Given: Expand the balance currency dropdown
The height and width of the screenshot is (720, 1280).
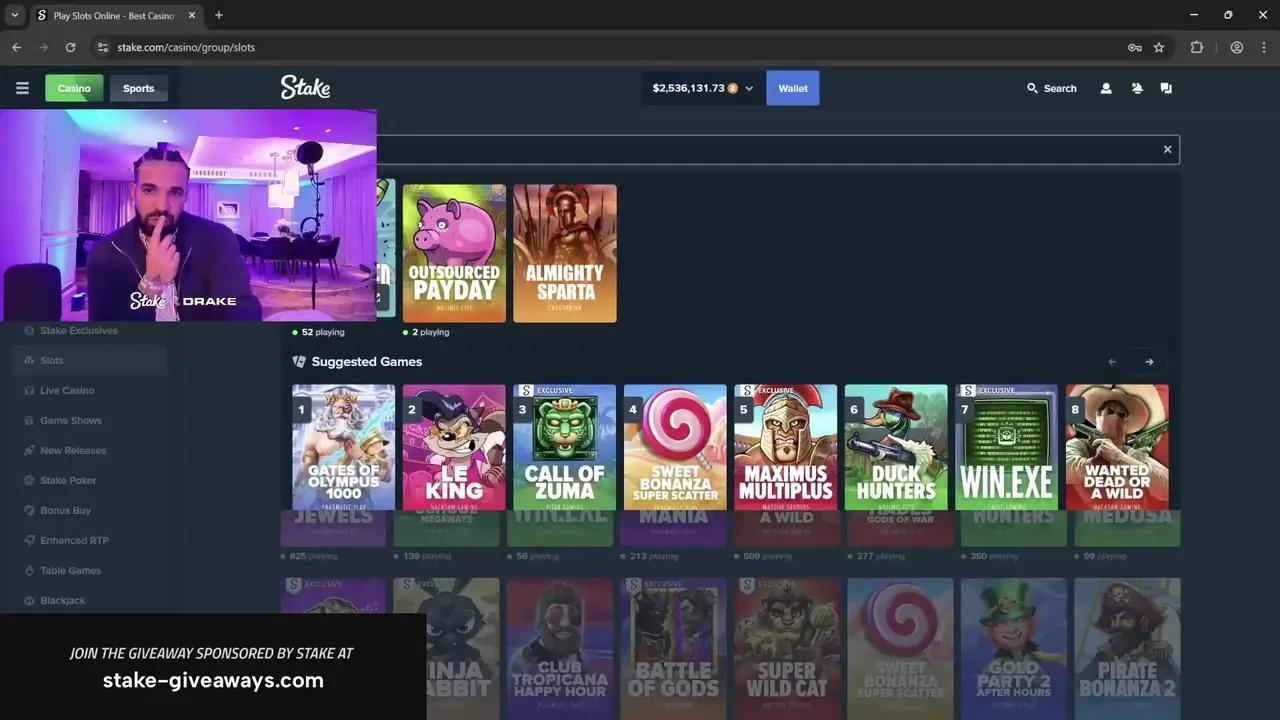Looking at the screenshot, I should 748,88.
